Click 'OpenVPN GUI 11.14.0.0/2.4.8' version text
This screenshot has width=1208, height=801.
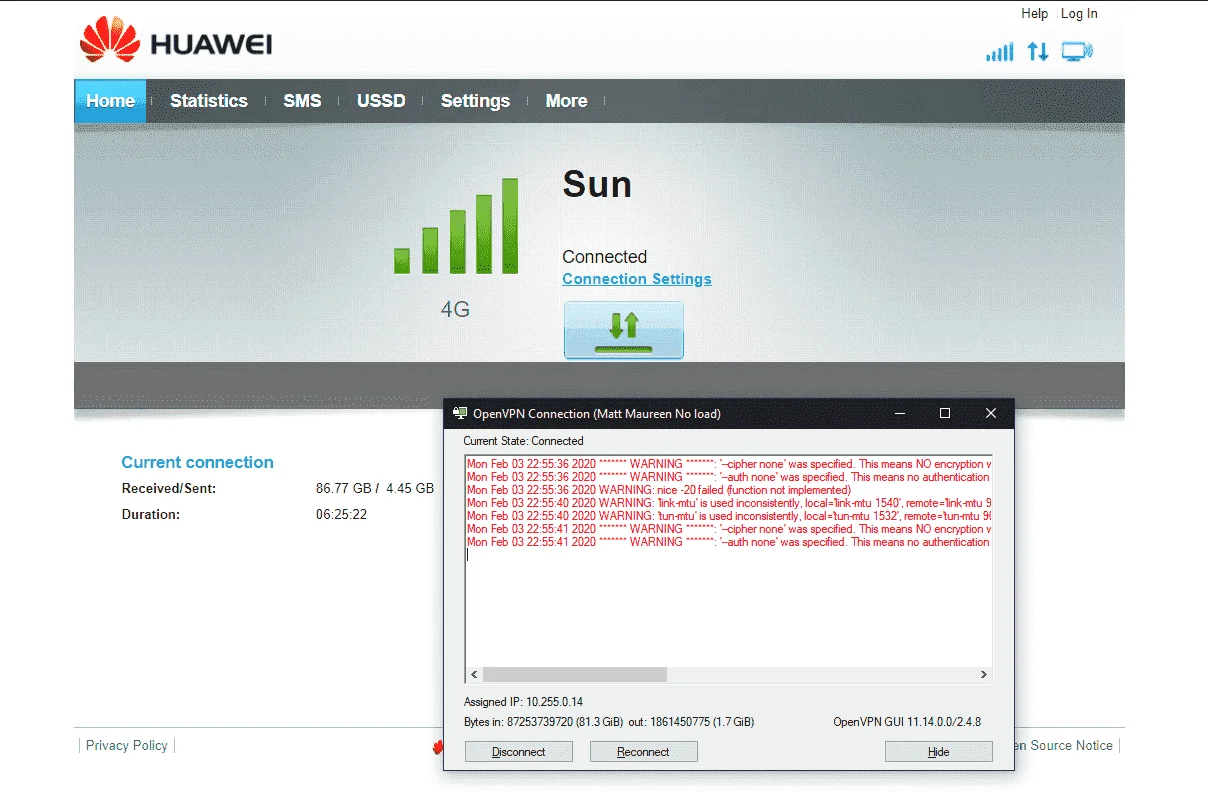pos(907,721)
